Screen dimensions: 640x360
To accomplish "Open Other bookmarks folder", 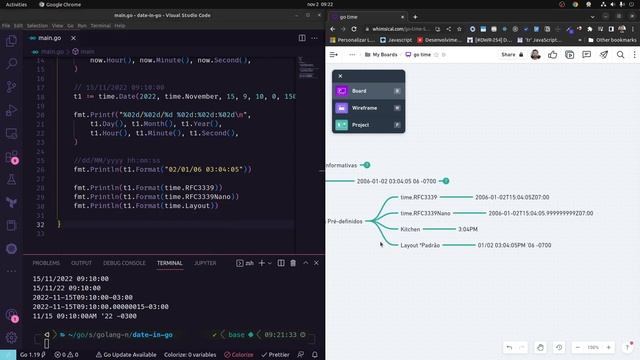I will coord(612,40).
